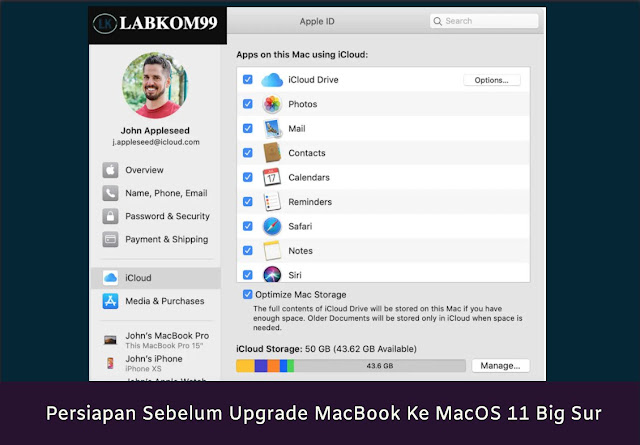Image resolution: width=640 pixels, height=445 pixels.
Task: Click the Mail stamp icon
Action: (x=272, y=129)
